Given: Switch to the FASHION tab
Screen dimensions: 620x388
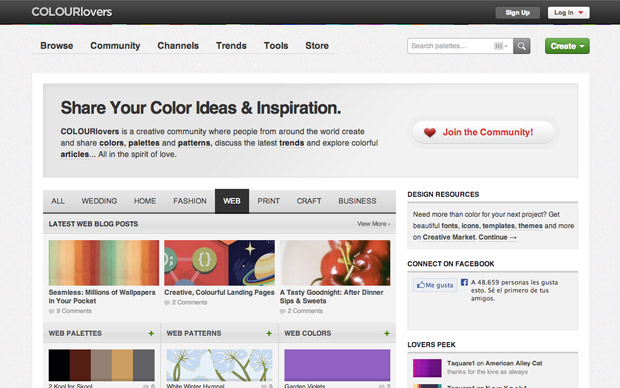Looking at the screenshot, I should pyautogui.click(x=190, y=201).
